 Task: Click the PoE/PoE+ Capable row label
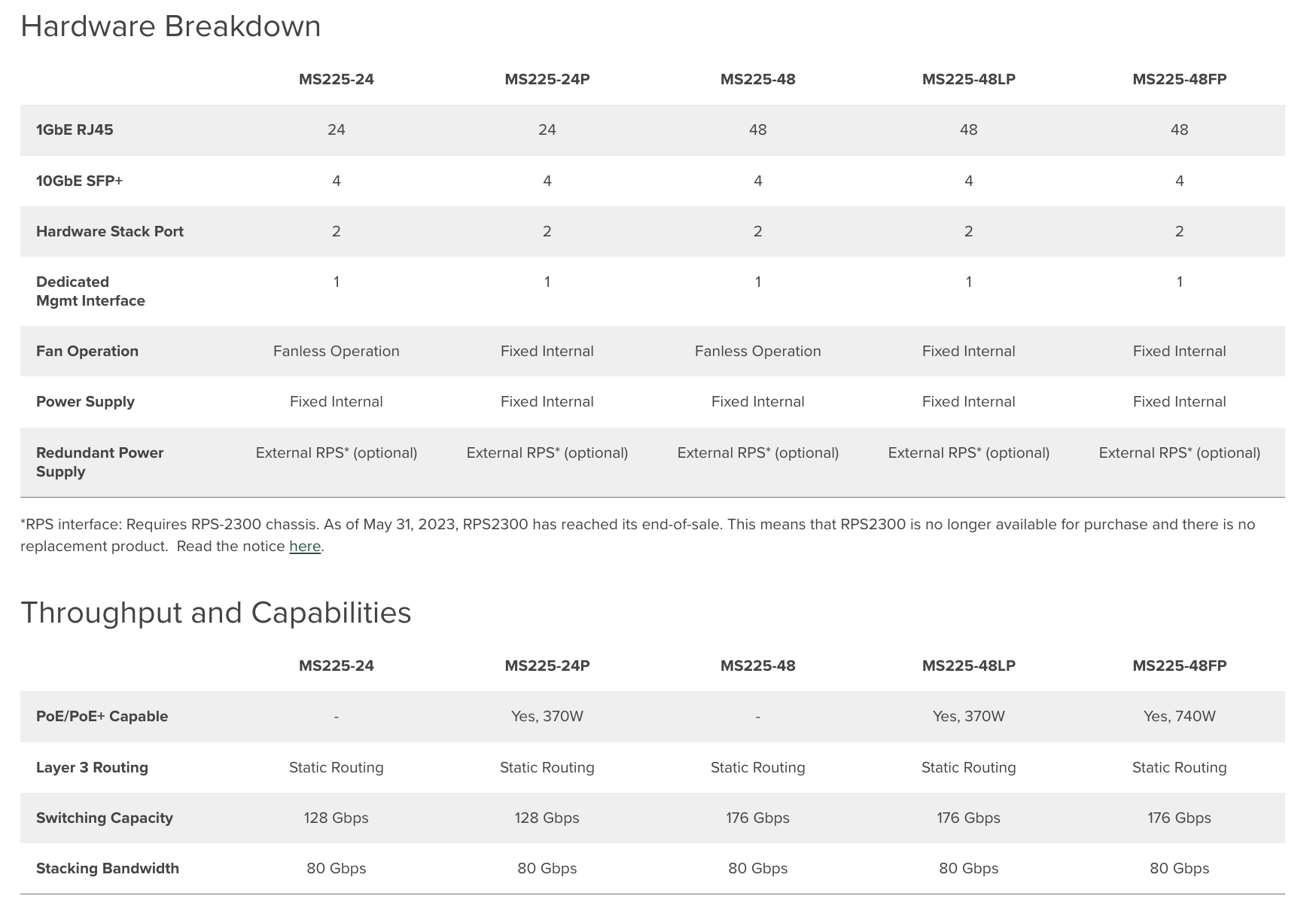tap(102, 716)
